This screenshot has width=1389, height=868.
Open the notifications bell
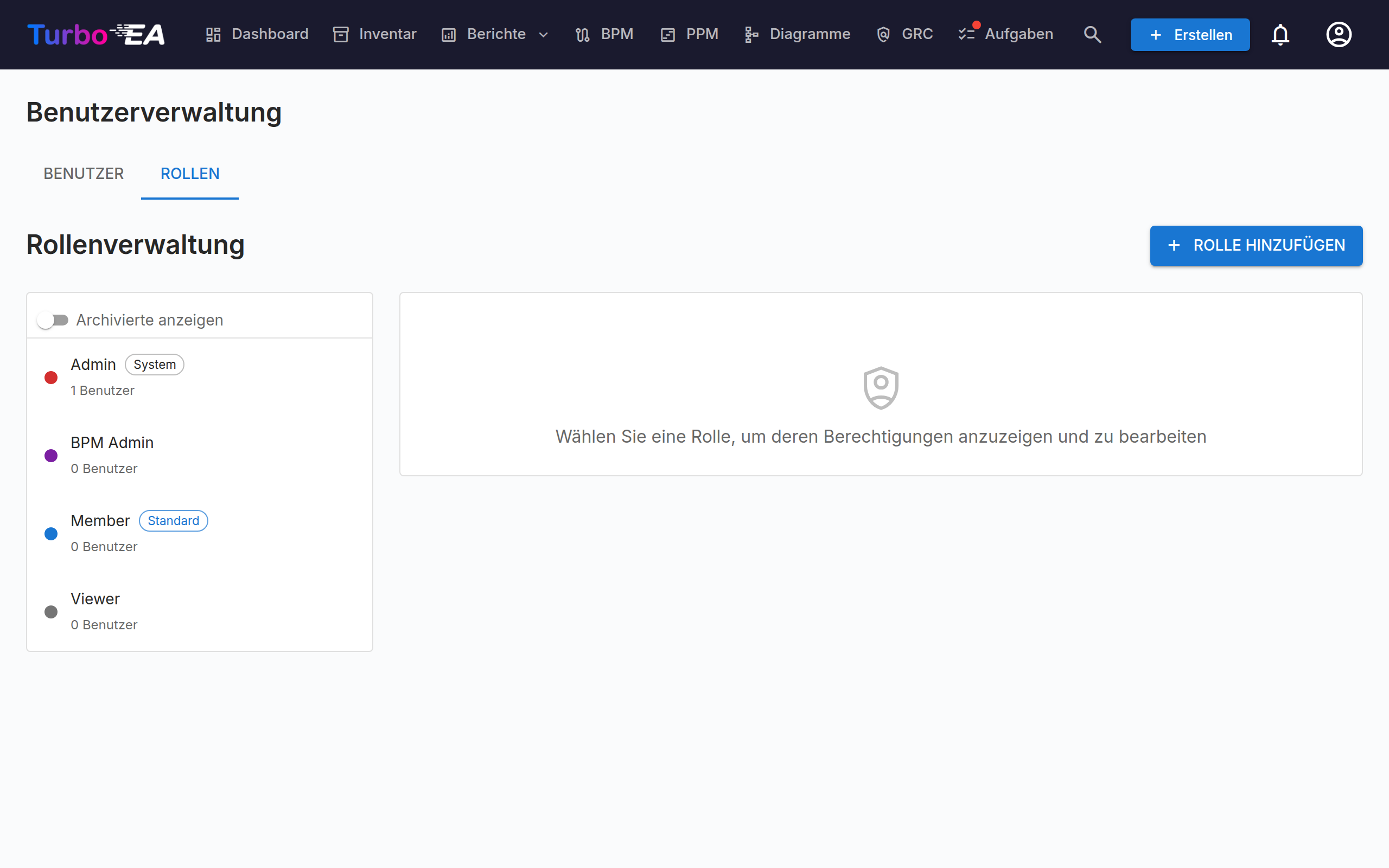point(1280,34)
